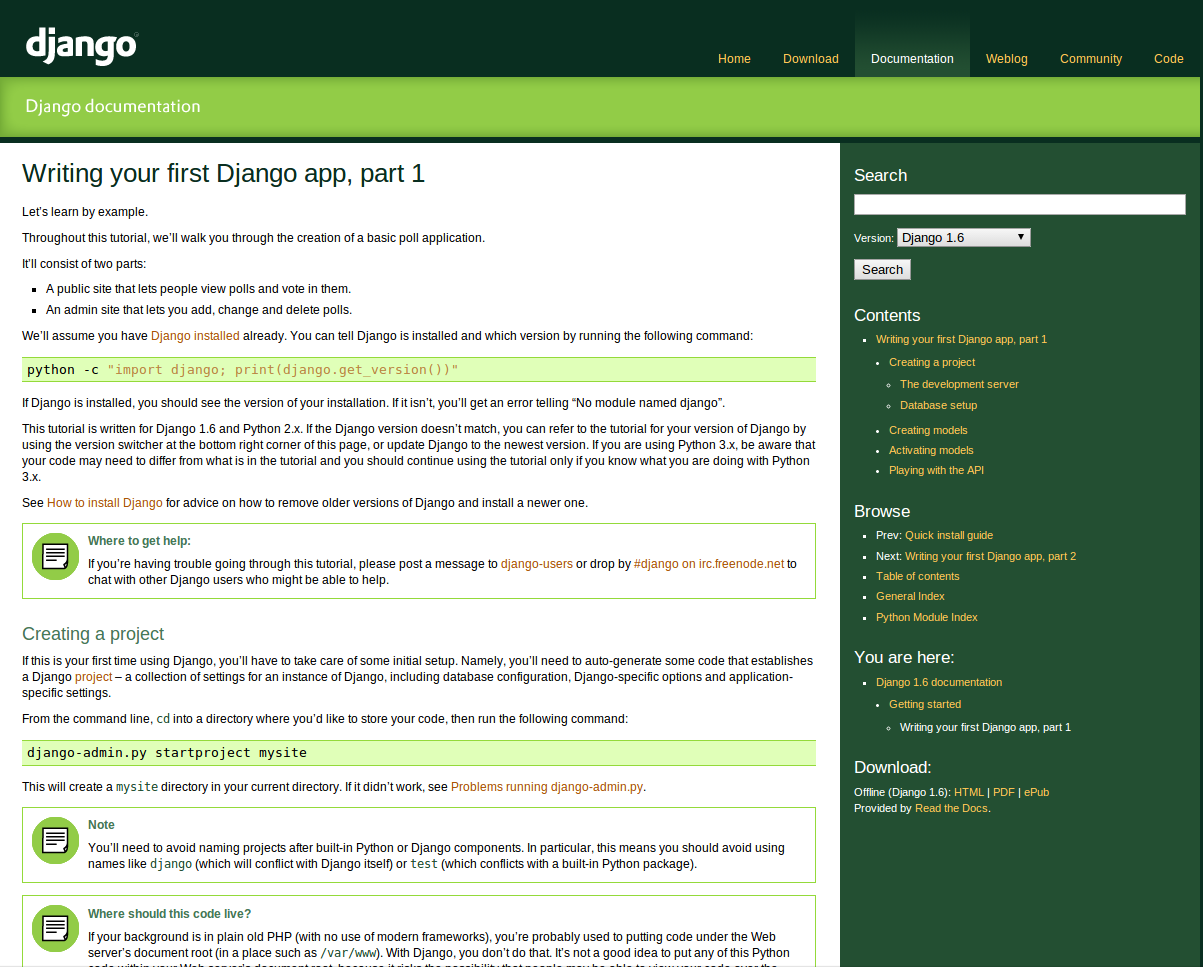Viewport: 1203px width, 967px height.
Task: Switch to the Weblog navigation tab
Action: tap(1006, 59)
